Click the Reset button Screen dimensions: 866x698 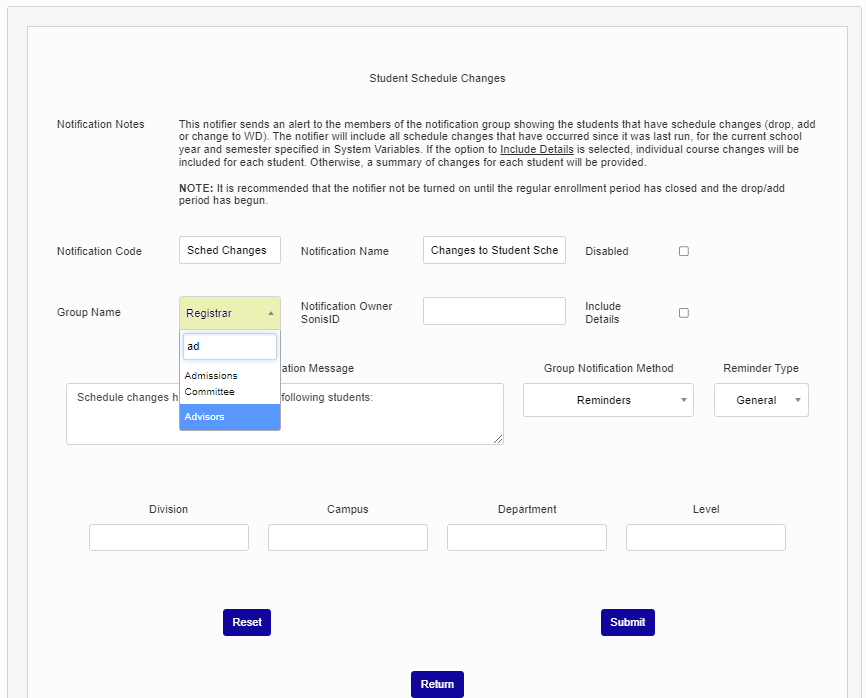(246, 622)
